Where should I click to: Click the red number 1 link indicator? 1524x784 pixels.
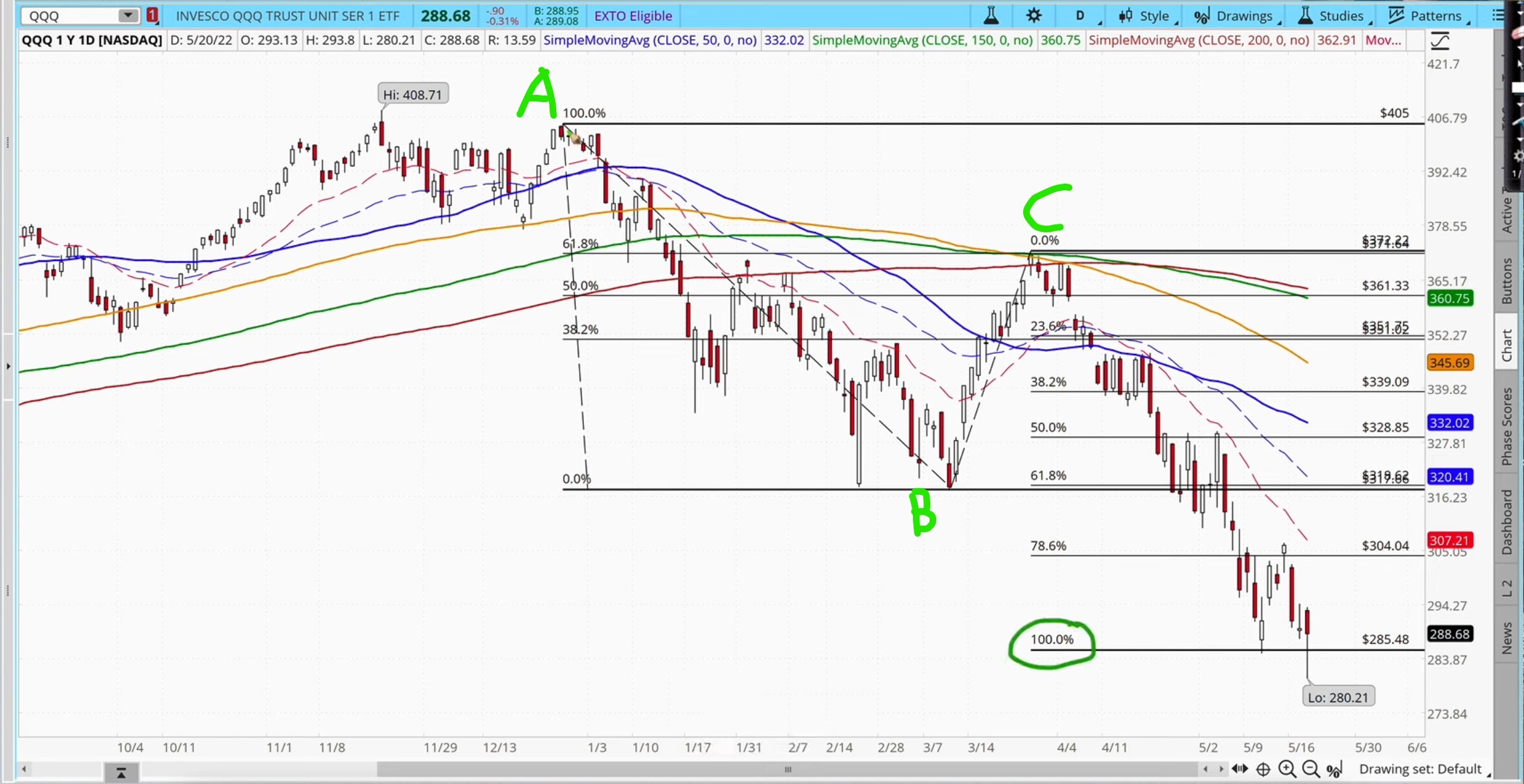click(153, 15)
